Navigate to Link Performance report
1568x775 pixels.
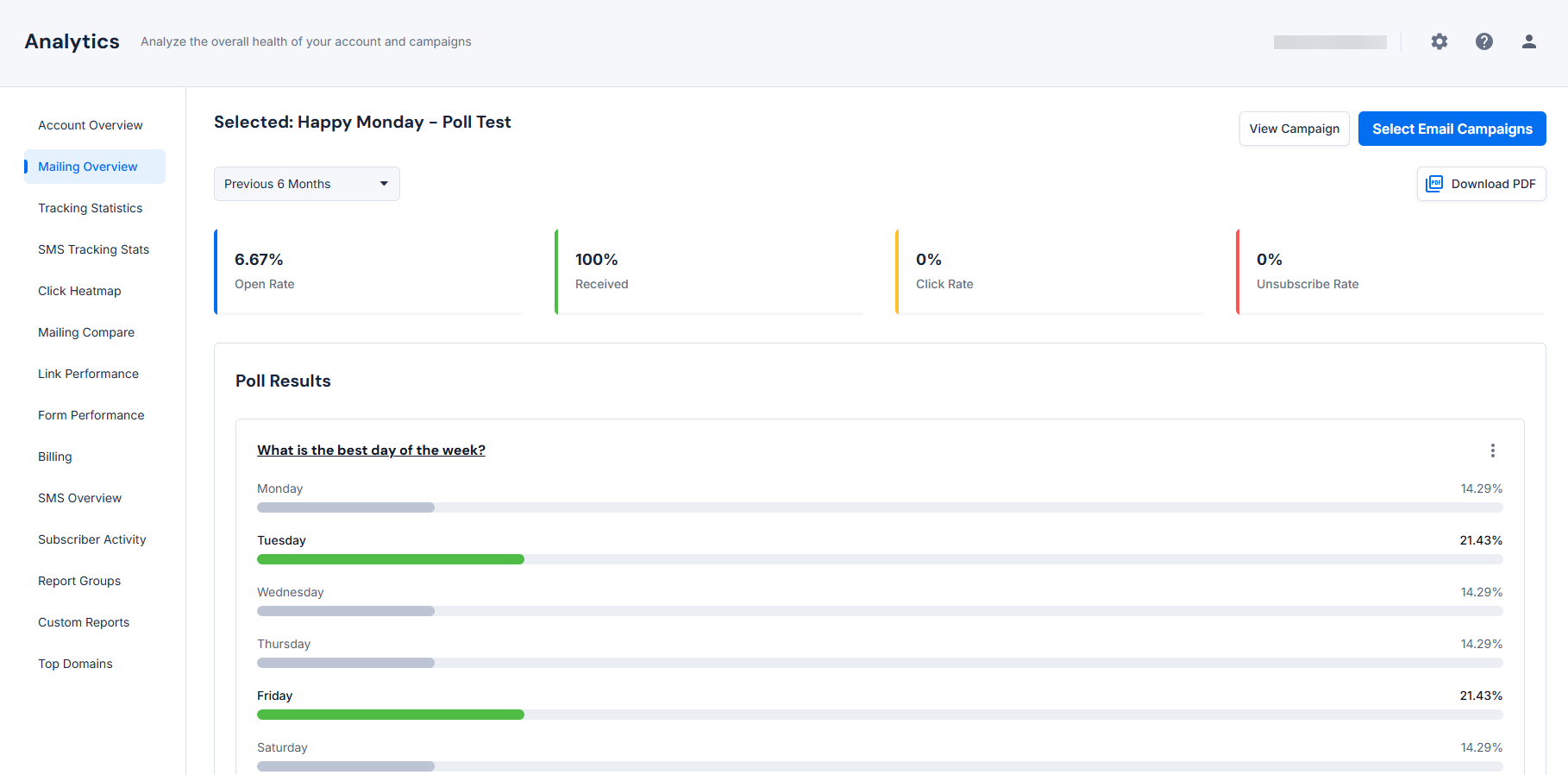click(x=88, y=374)
